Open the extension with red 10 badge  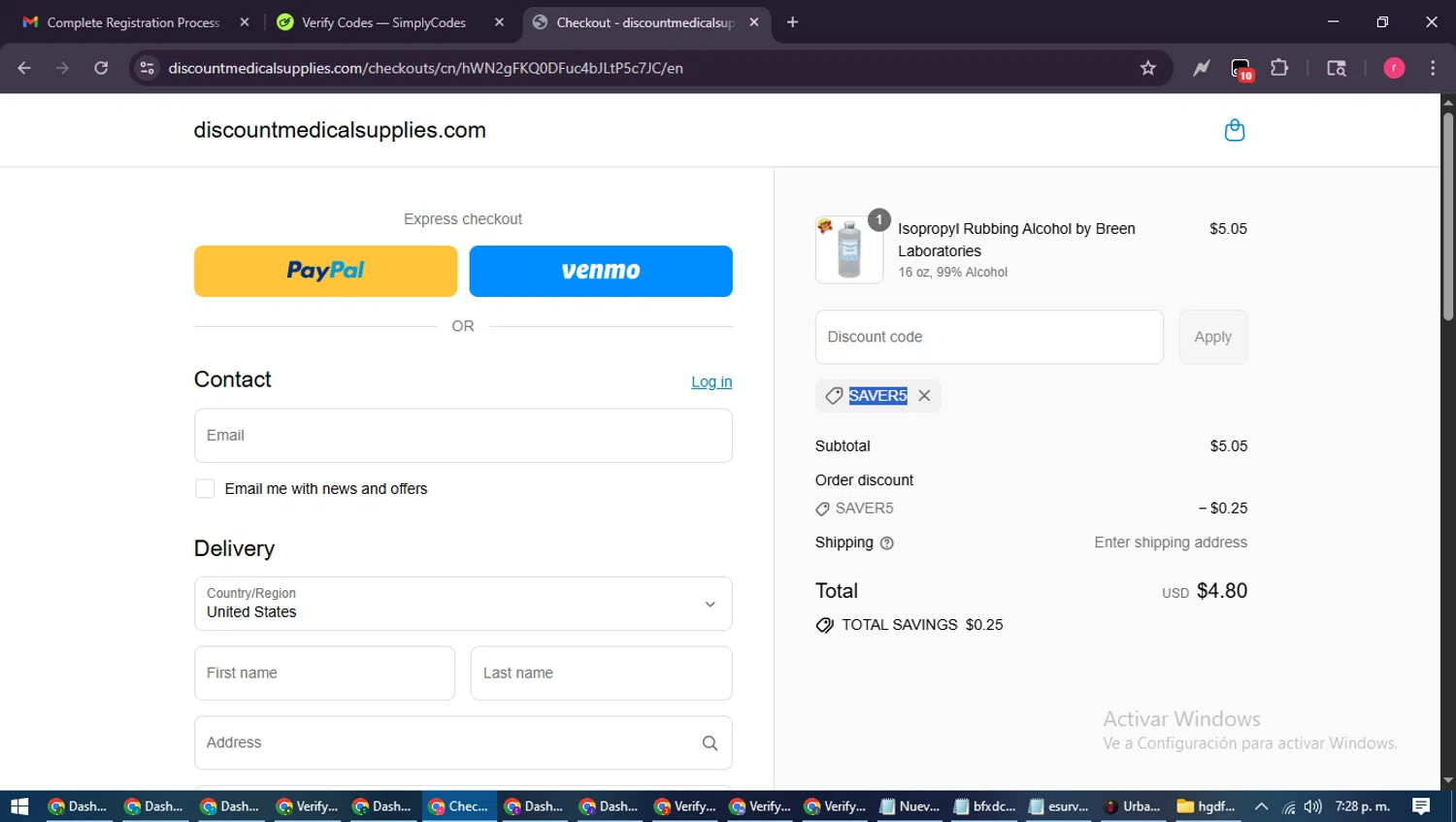coord(1241,69)
